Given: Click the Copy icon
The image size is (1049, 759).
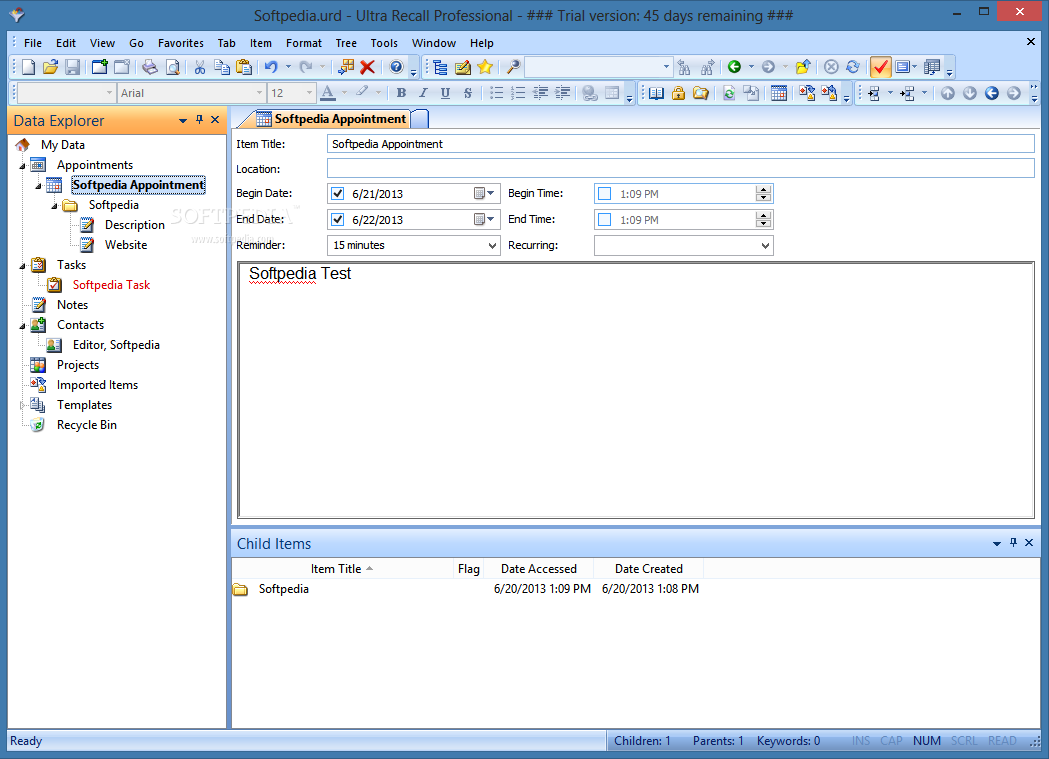Looking at the screenshot, I should click(221, 67).
